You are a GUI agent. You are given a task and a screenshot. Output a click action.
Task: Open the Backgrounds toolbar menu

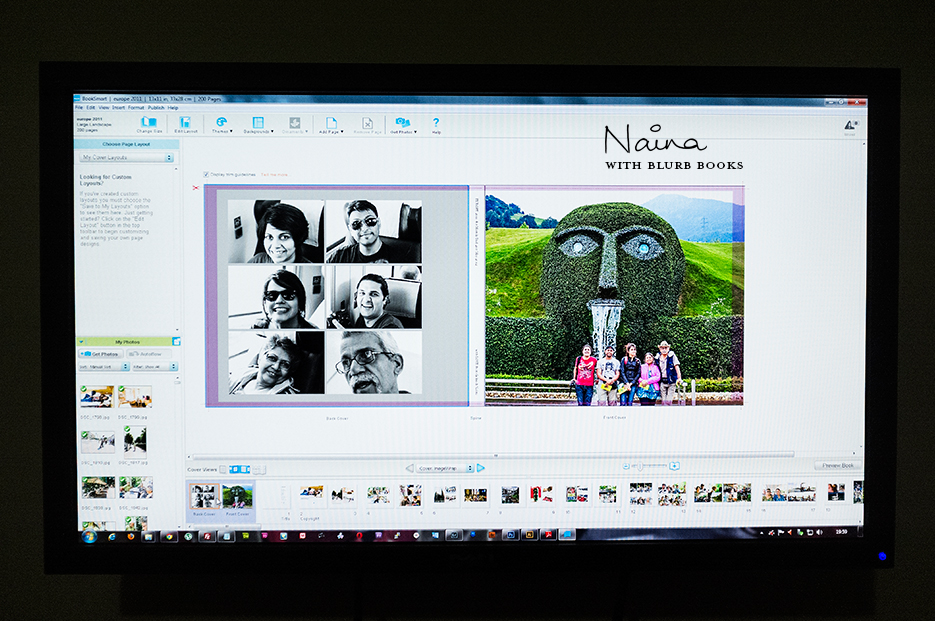point(258,125)
